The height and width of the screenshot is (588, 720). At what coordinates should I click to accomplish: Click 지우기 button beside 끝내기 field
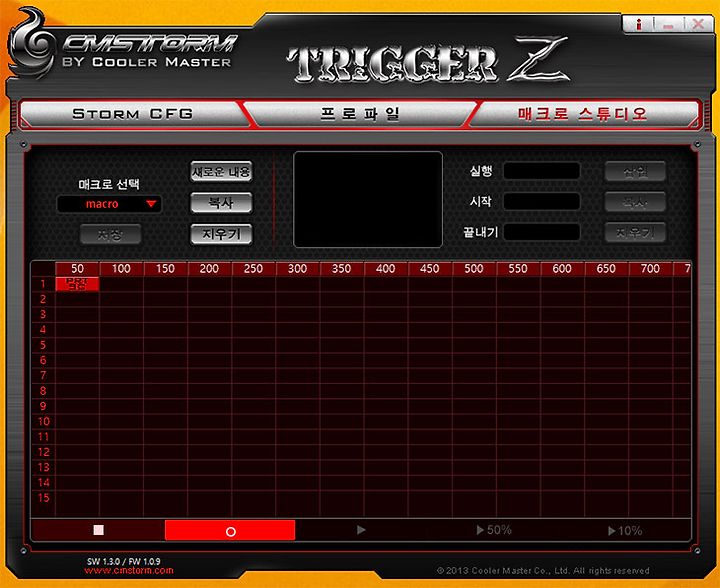[636, 233]
